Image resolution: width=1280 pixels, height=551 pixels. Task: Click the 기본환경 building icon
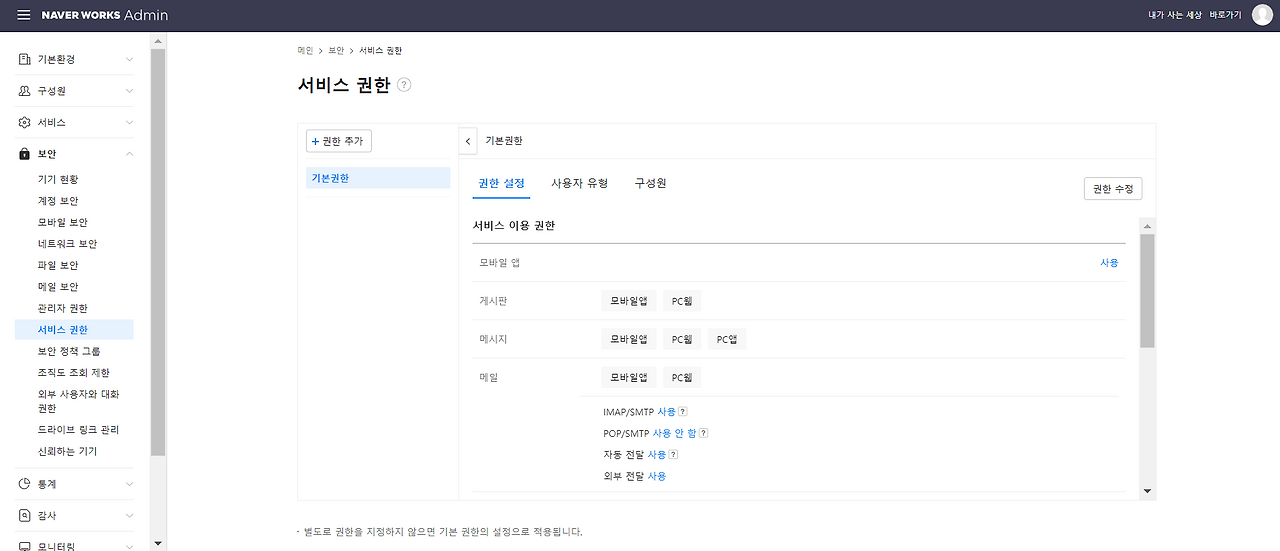point(25,59)
